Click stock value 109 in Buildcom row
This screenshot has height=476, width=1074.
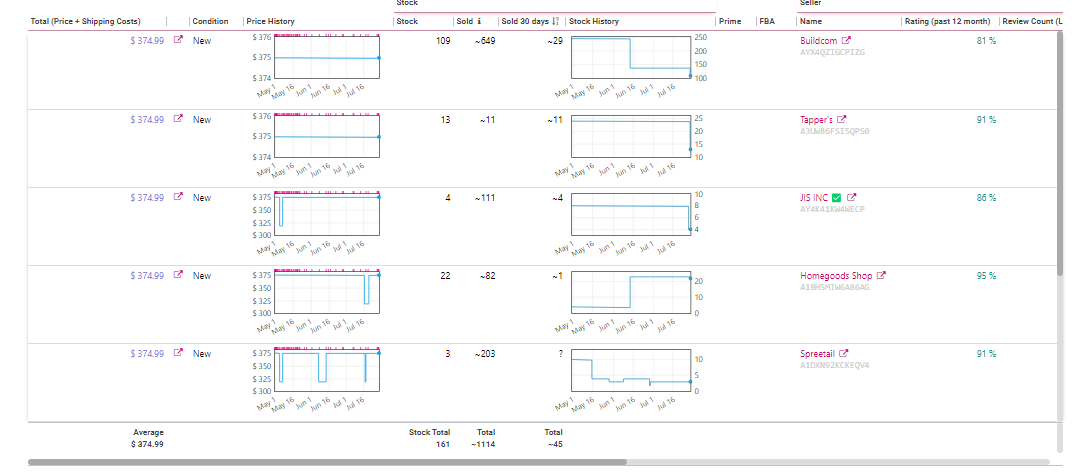(443, 40)
